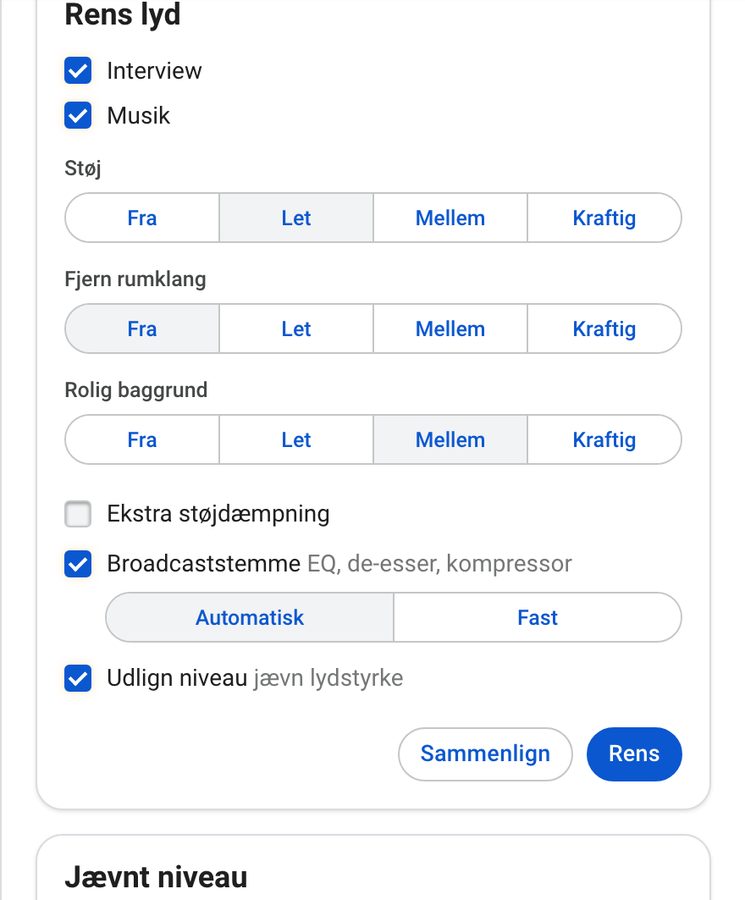The width and height of the screenshot is (745, 900).
Task: Enable Ekstra støjdæmpning checkbox
Action: [77, 514]
